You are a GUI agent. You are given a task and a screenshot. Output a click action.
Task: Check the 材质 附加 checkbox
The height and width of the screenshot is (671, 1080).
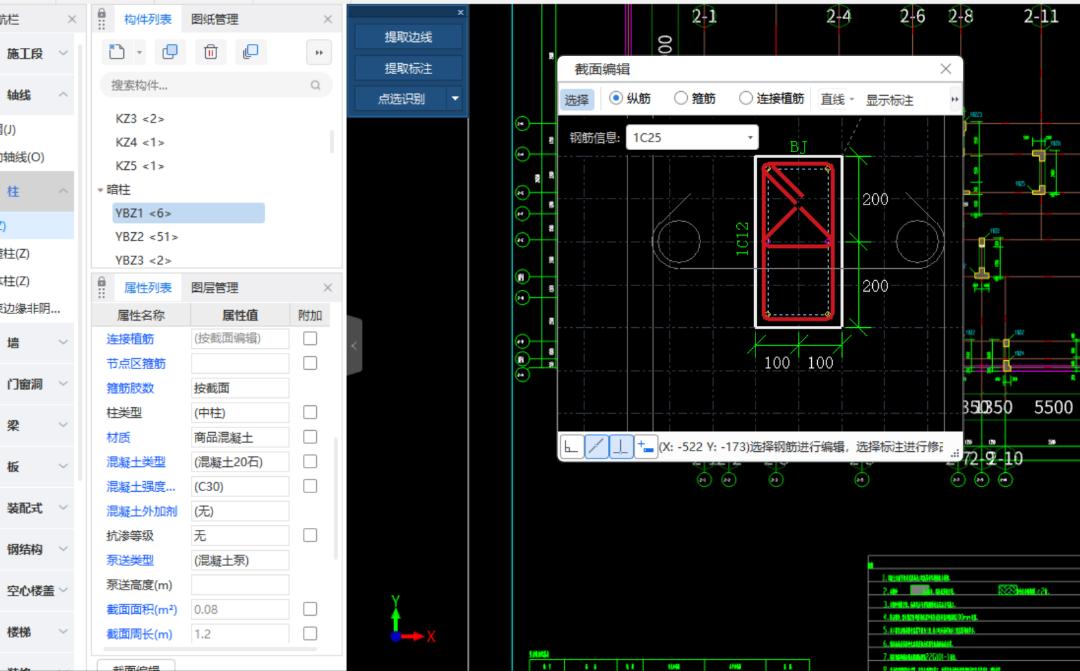point(310,437)
